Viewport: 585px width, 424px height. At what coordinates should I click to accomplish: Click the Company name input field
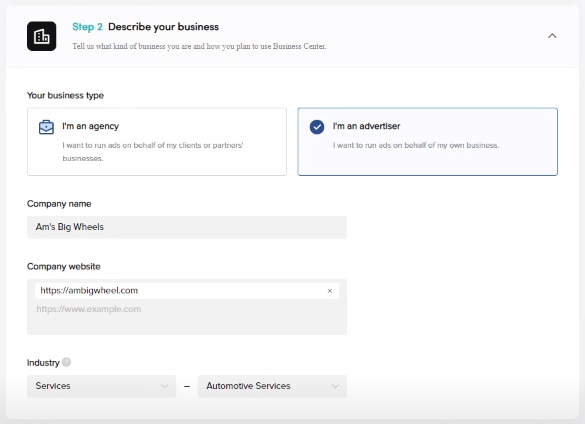point(187,227)
